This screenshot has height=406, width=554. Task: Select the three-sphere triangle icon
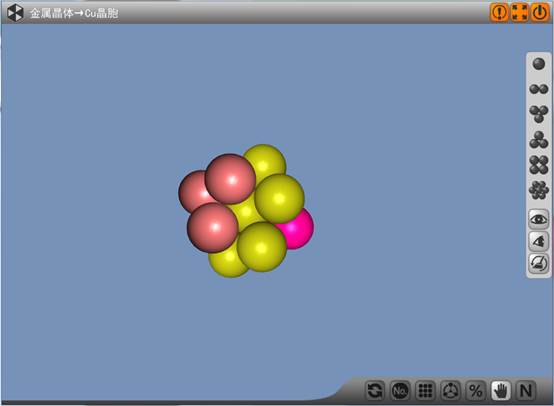pos(538,114)
